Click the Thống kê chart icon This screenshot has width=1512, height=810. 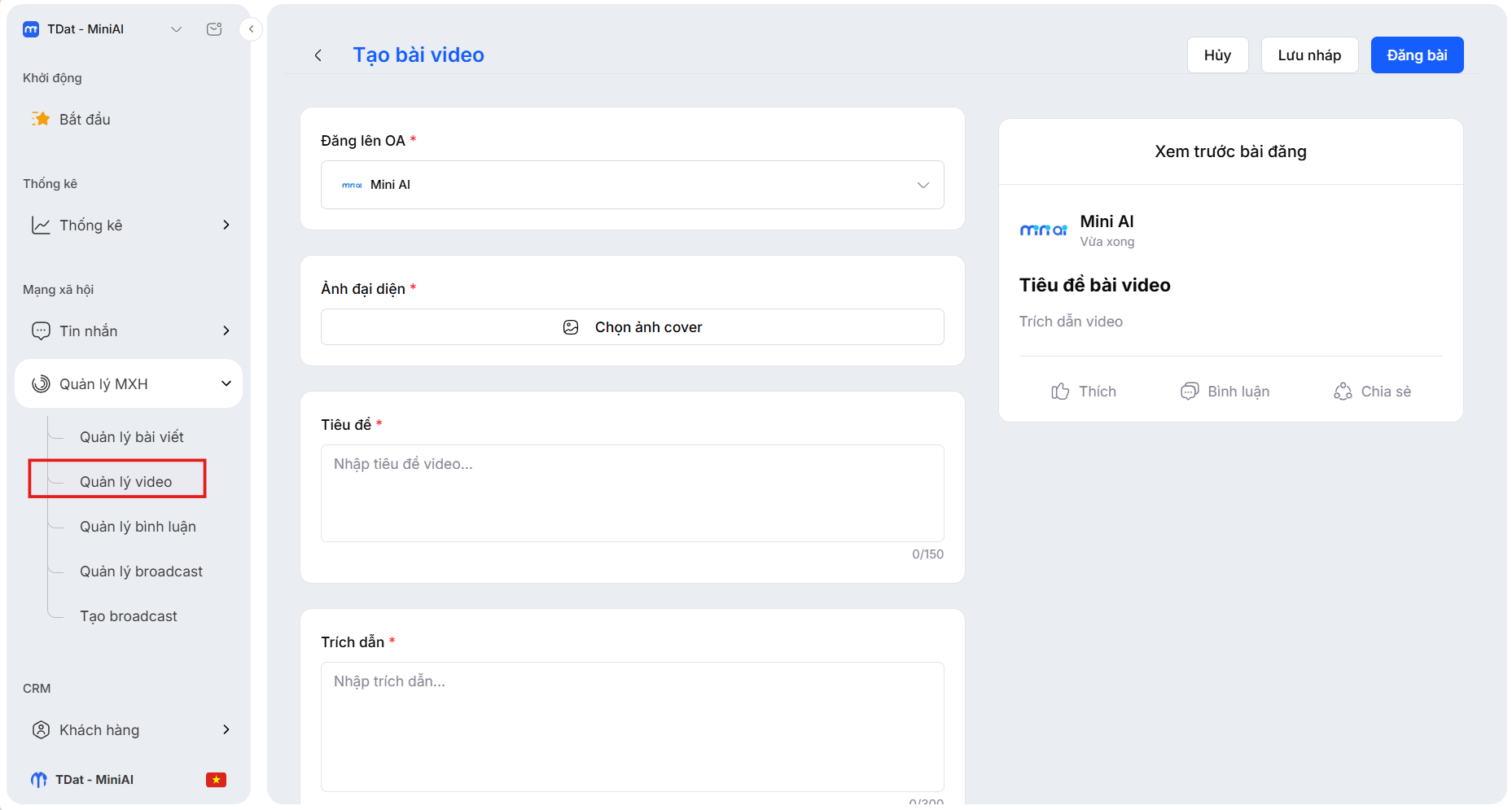click(41, 225)
